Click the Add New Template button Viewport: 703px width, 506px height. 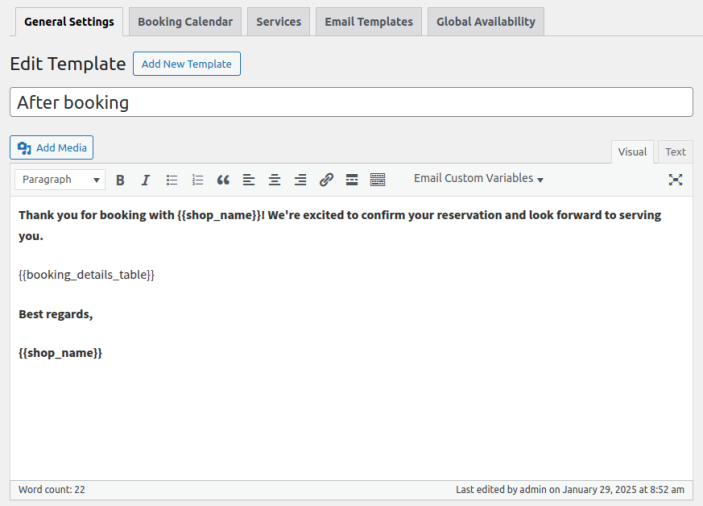(186, 64)
